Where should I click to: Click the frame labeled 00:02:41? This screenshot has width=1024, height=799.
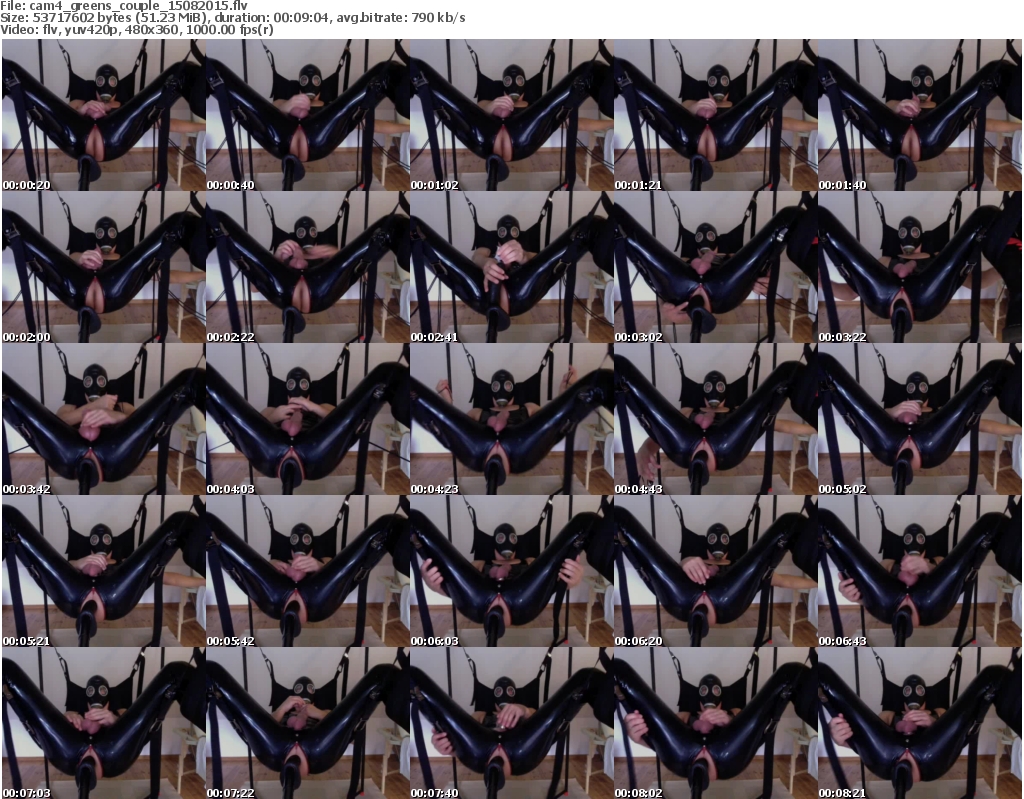511,267
